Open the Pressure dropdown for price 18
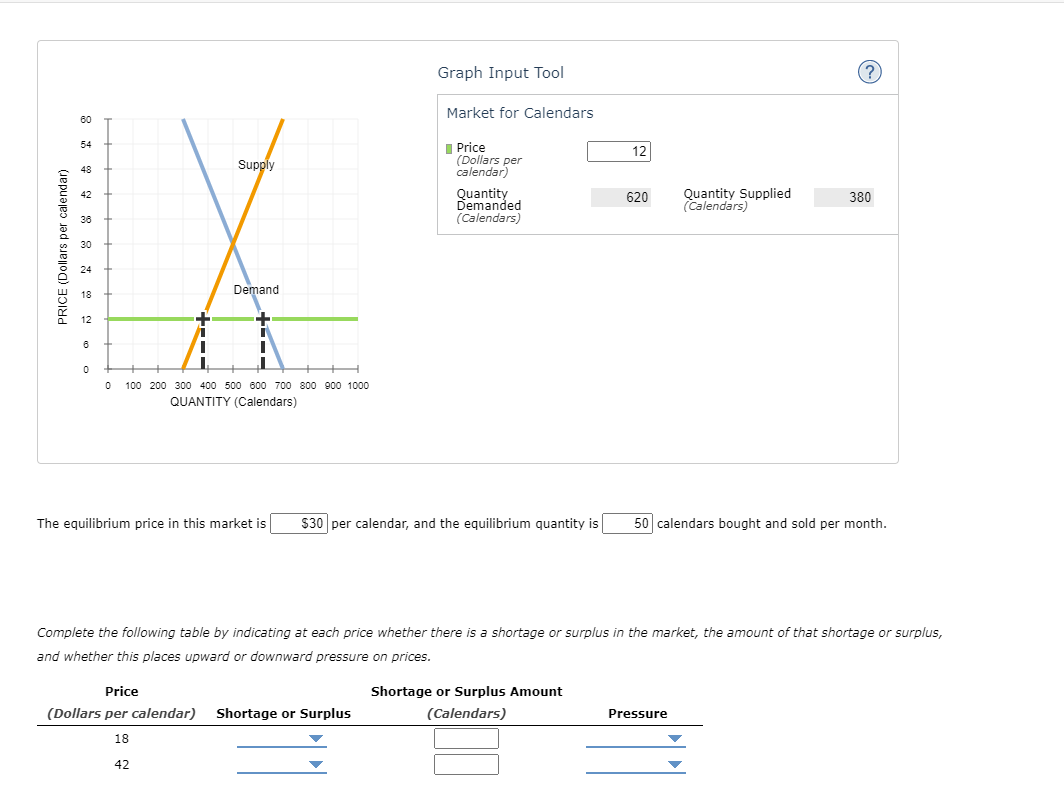The height and width of the screenshot is (789, 1064). [634, 738]
